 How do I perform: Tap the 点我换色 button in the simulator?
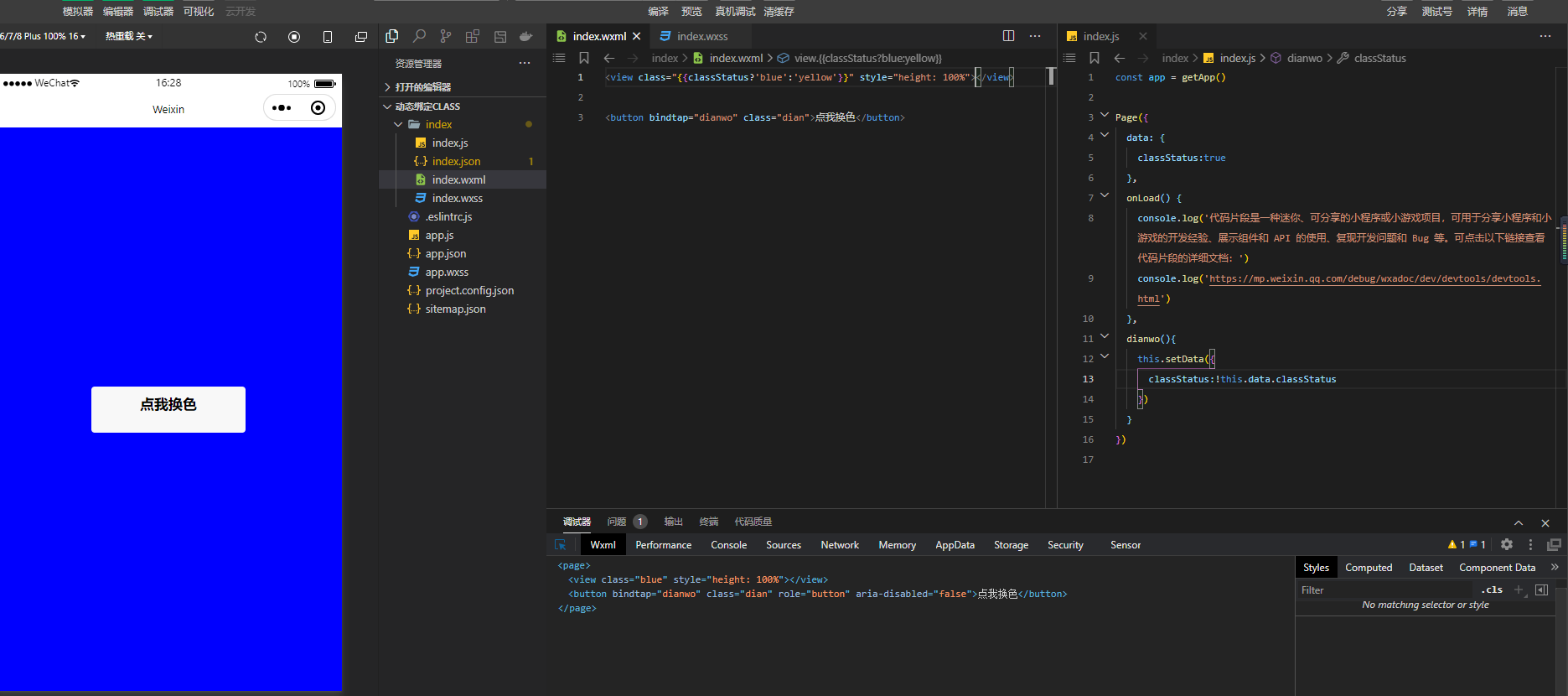pos(168,409)
